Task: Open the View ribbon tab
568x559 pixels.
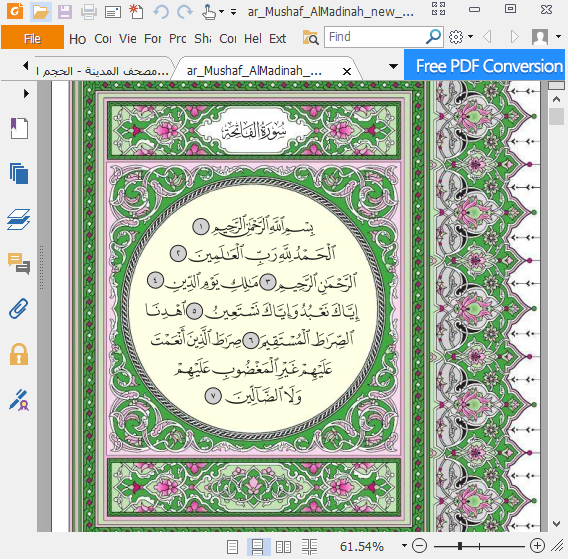Action: (x=128, y=38)
